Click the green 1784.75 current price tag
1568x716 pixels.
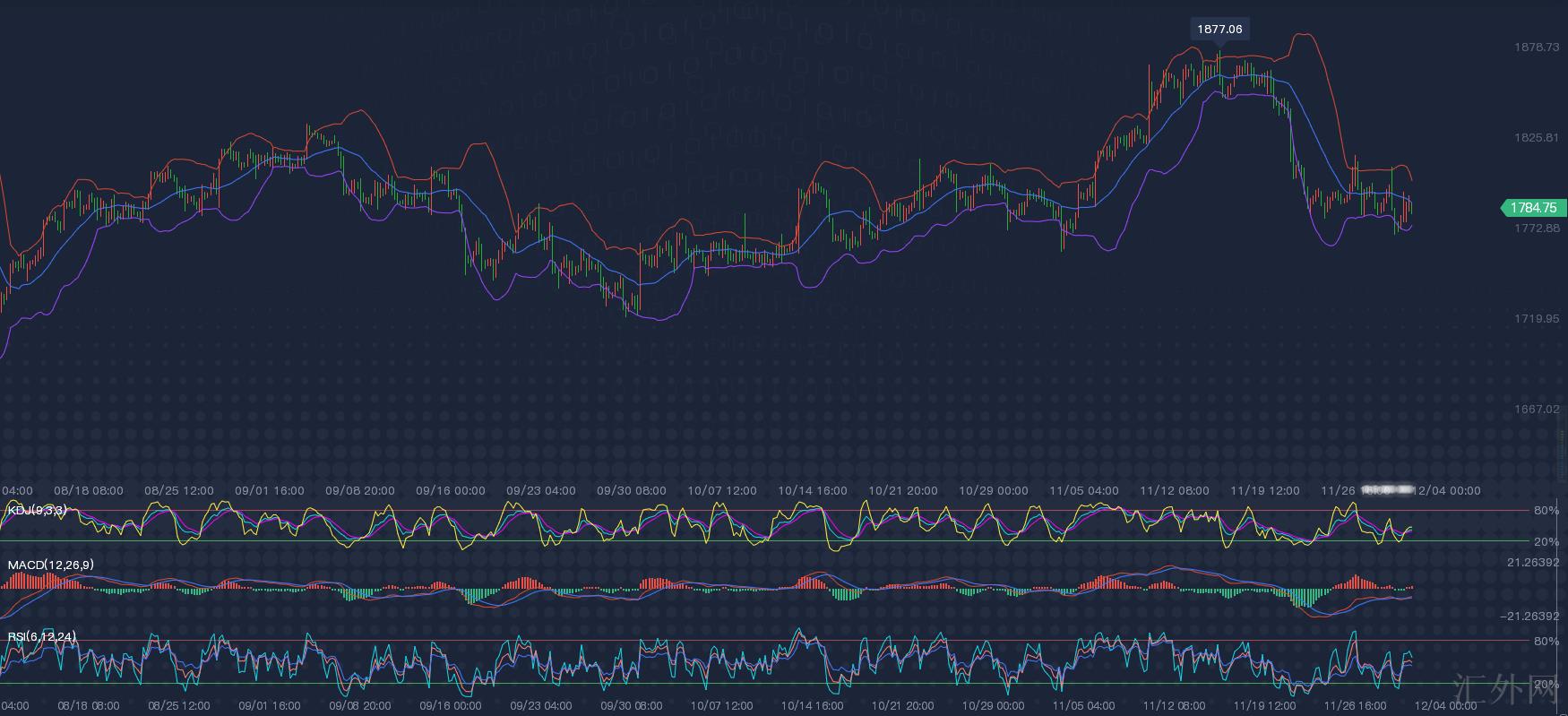(1533, 208)
